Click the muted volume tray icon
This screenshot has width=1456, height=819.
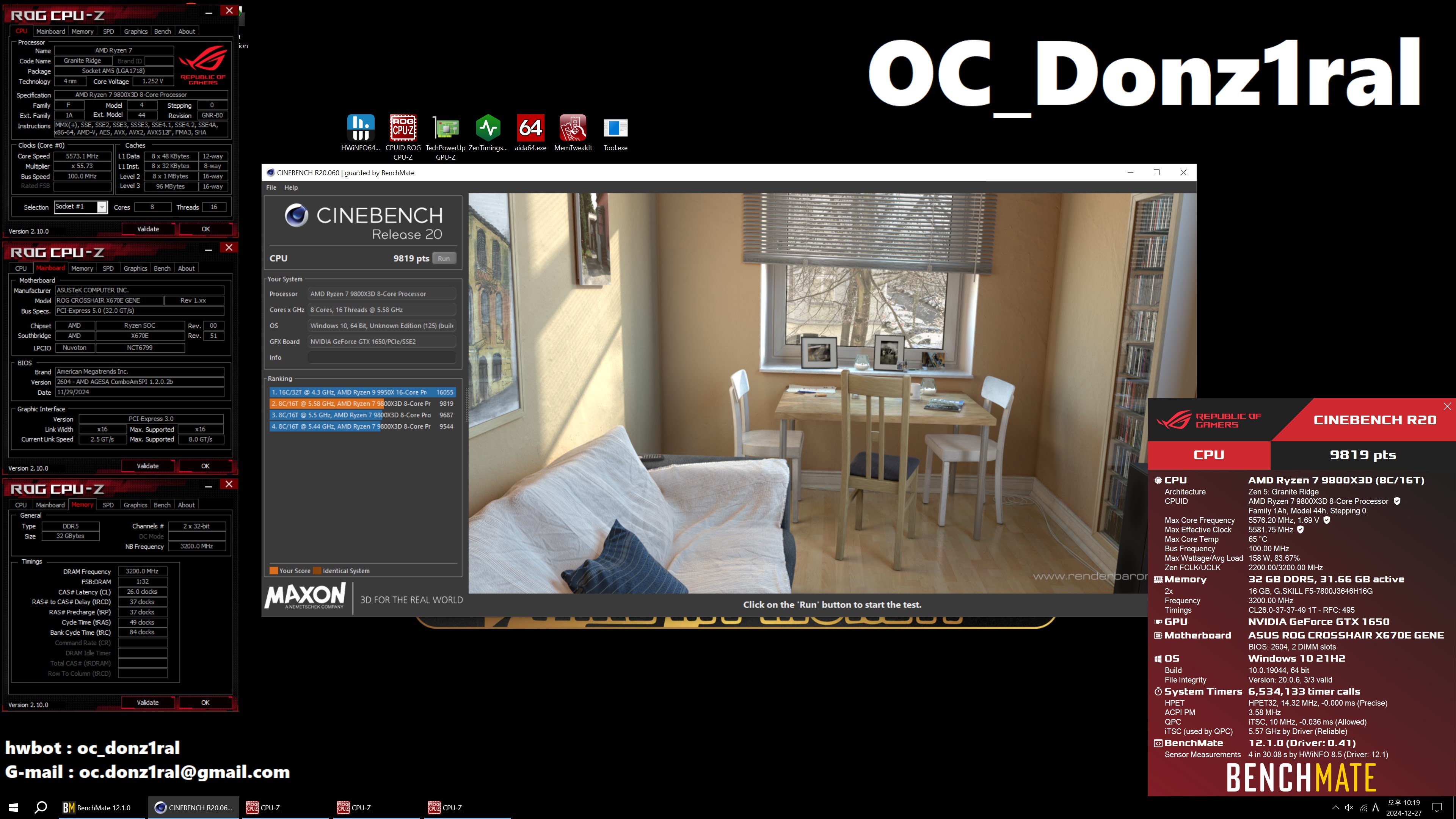pyautogui.click(x=1349, y=808)
